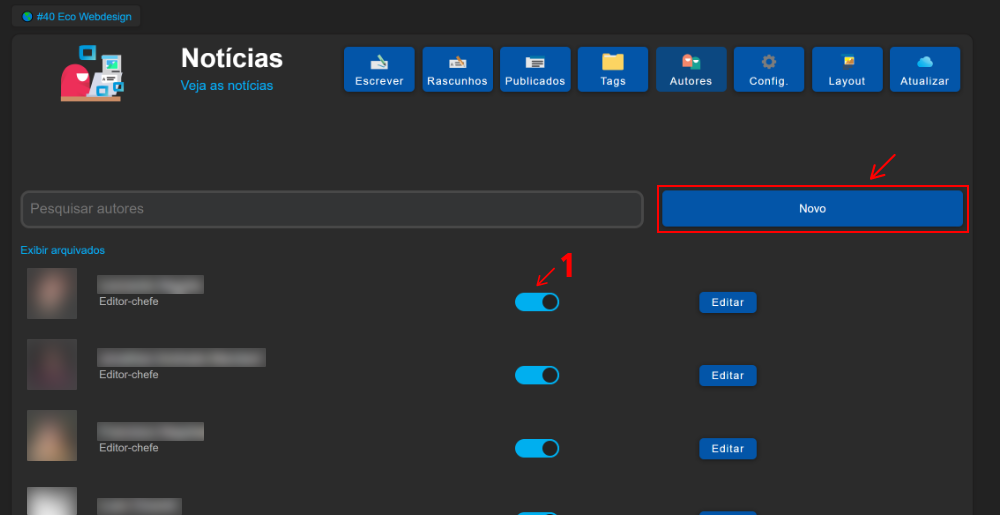Viewport: 1000px width, 515px height.
Task: Click the third author's avatar thumbnail
Action: click(52, 435)
